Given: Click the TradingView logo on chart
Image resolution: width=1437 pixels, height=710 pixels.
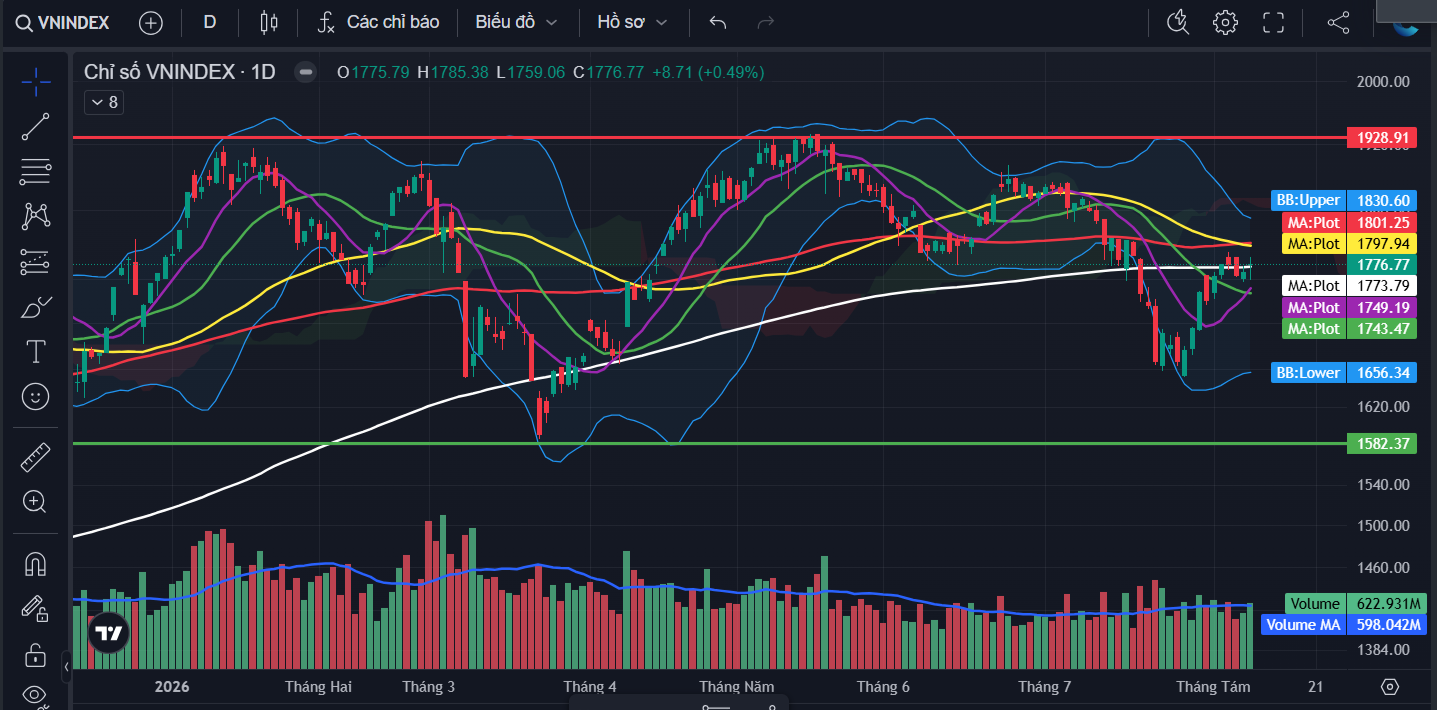Looking at the screenshot, I should (x=108, y=632).
